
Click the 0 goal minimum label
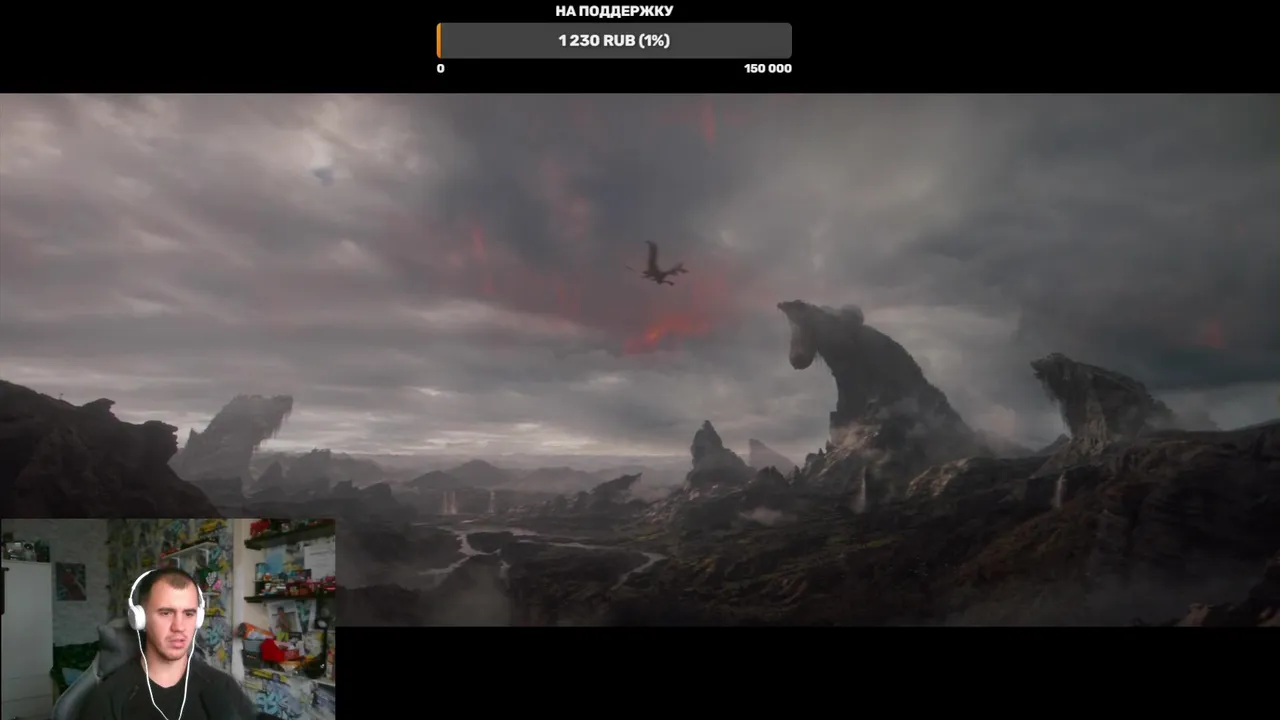[440, 69]
